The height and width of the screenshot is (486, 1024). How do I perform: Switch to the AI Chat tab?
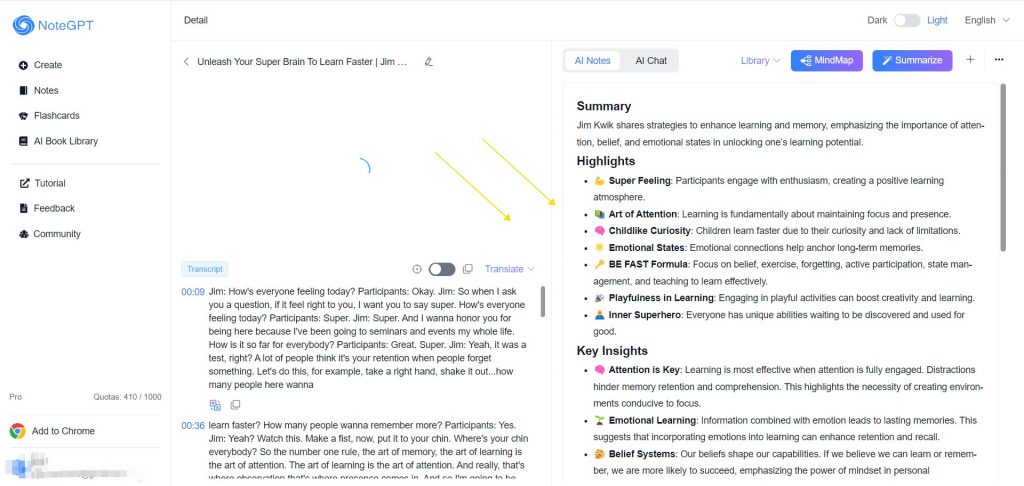(651, 61)
